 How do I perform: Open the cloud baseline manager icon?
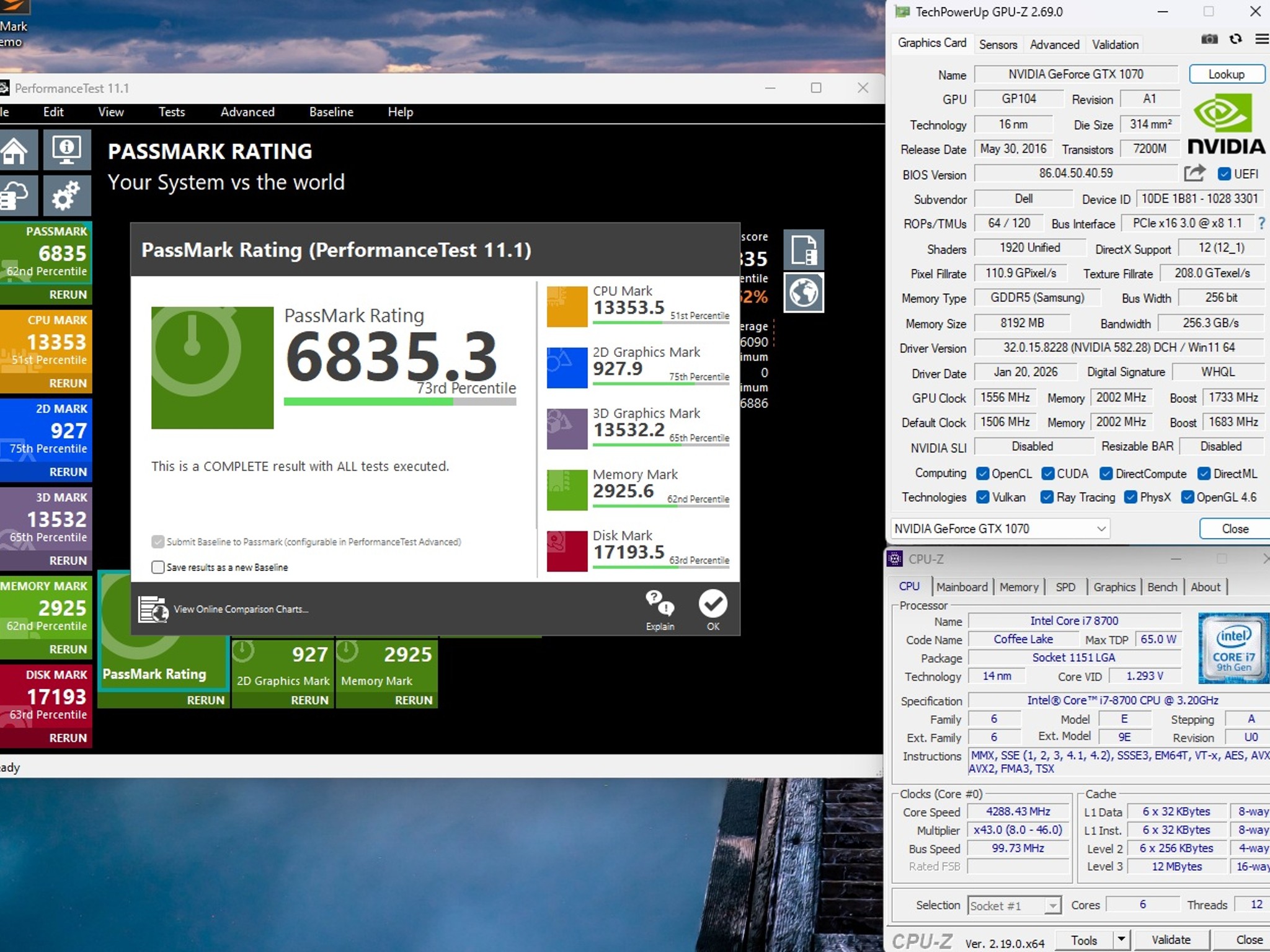17,196
